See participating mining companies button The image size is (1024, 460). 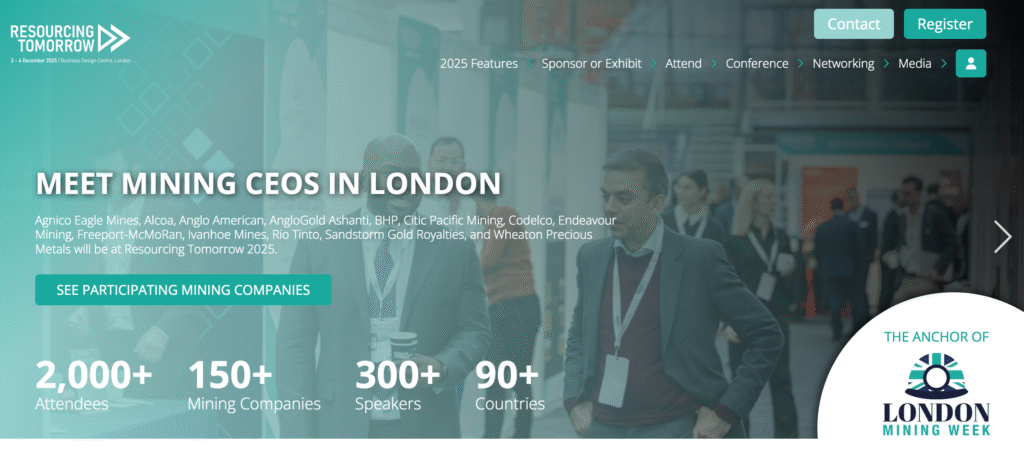coord(183,289)
